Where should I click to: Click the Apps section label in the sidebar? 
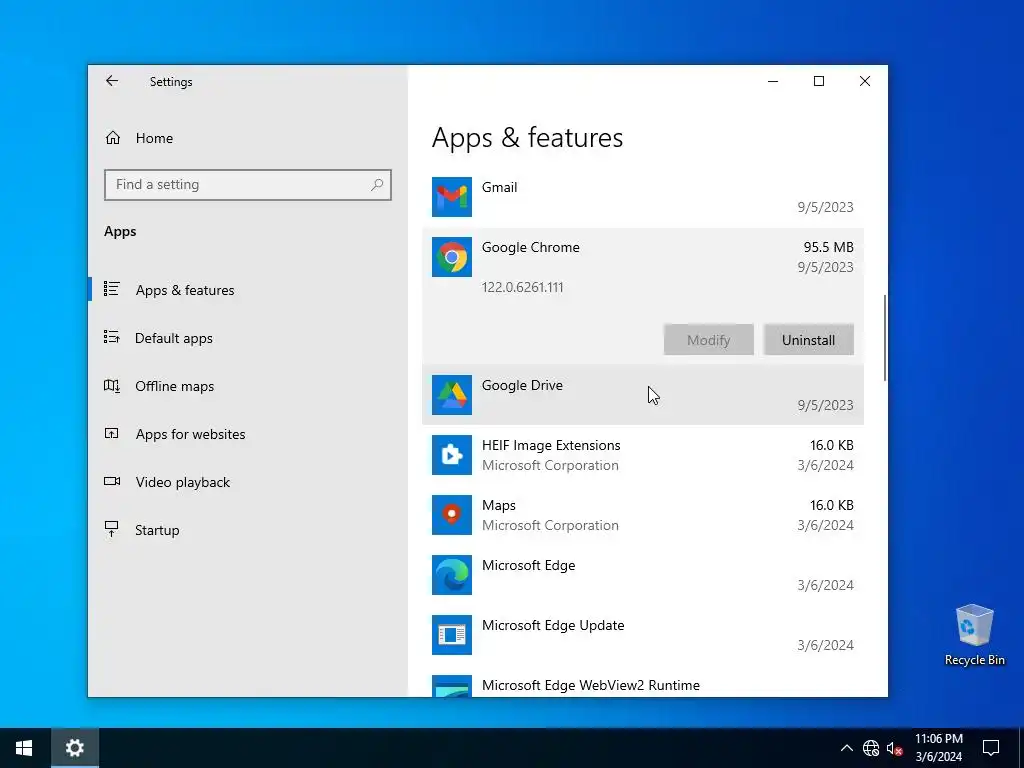click(120, 231)
